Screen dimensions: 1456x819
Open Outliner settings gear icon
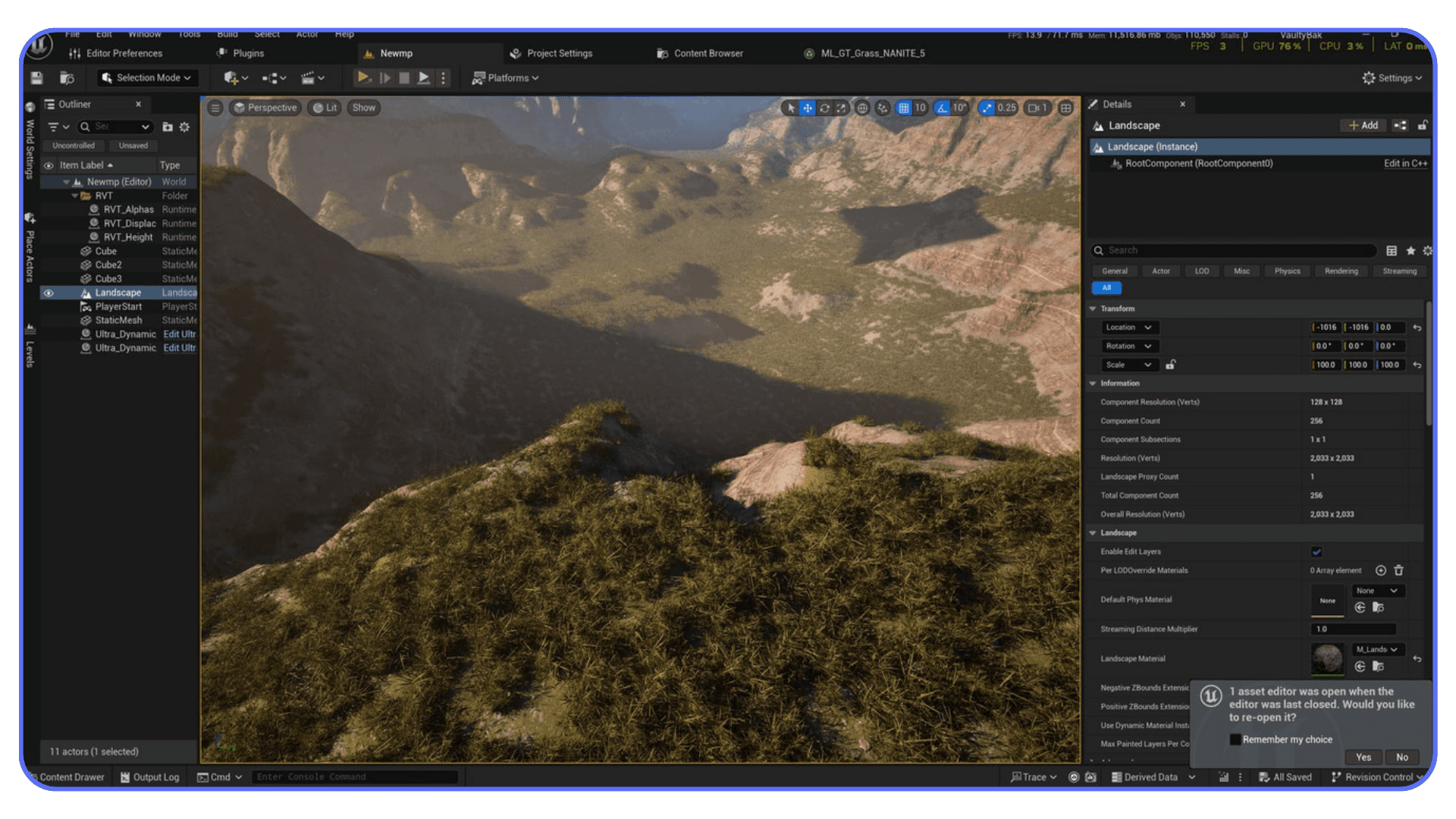[184, 127]
